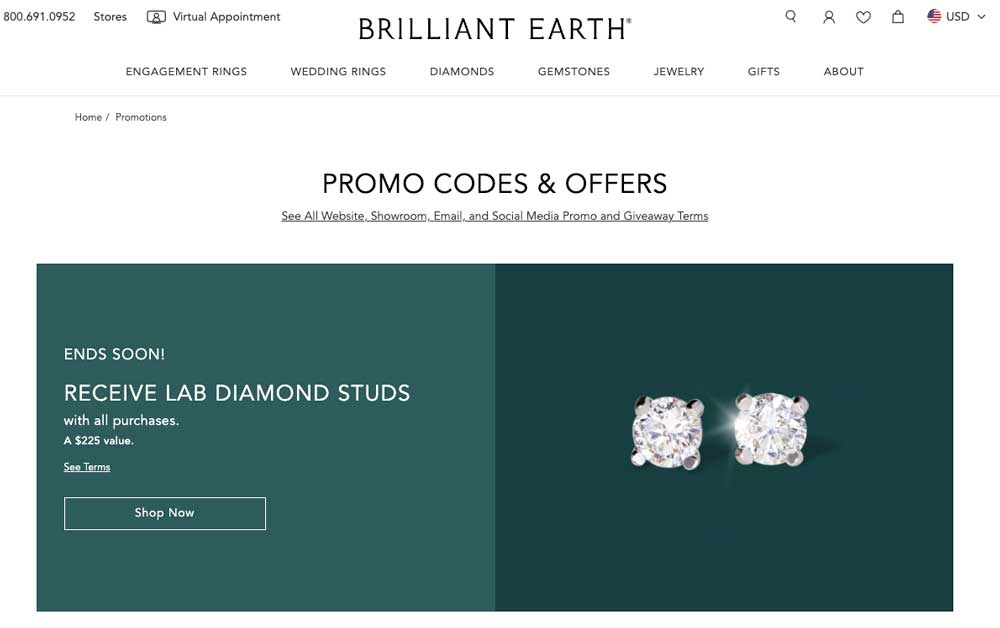Click the search magnifier icon
The width and height of the screenshot is (1000, 628).
(791, 16)
